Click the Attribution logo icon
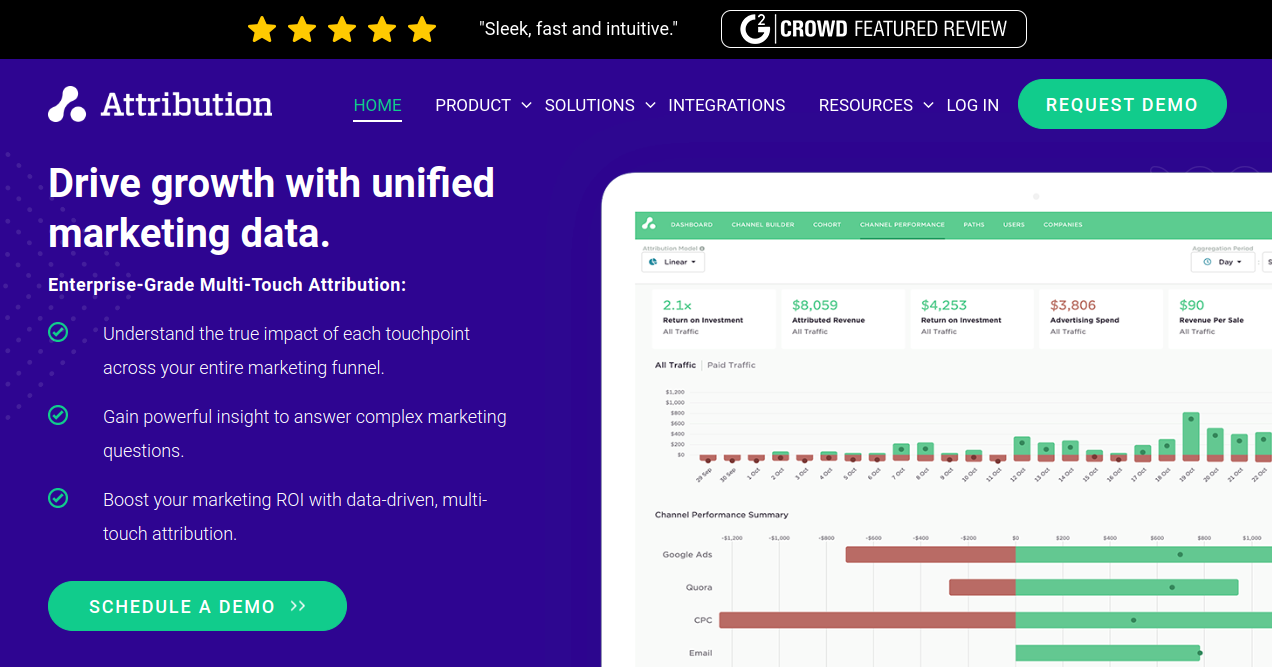 coord(67,104)
